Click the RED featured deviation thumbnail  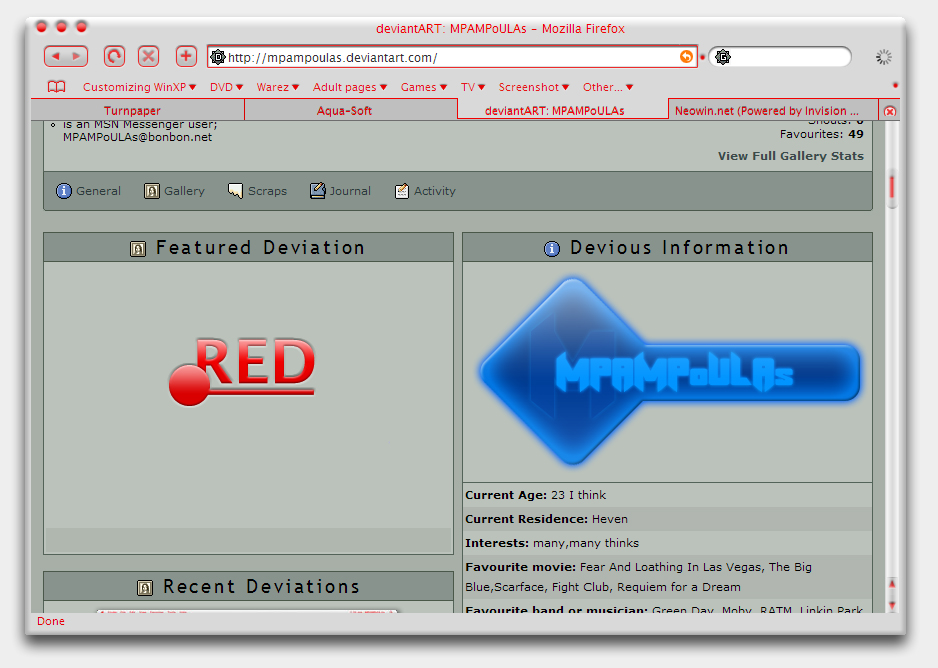click(x=244, y=370)
